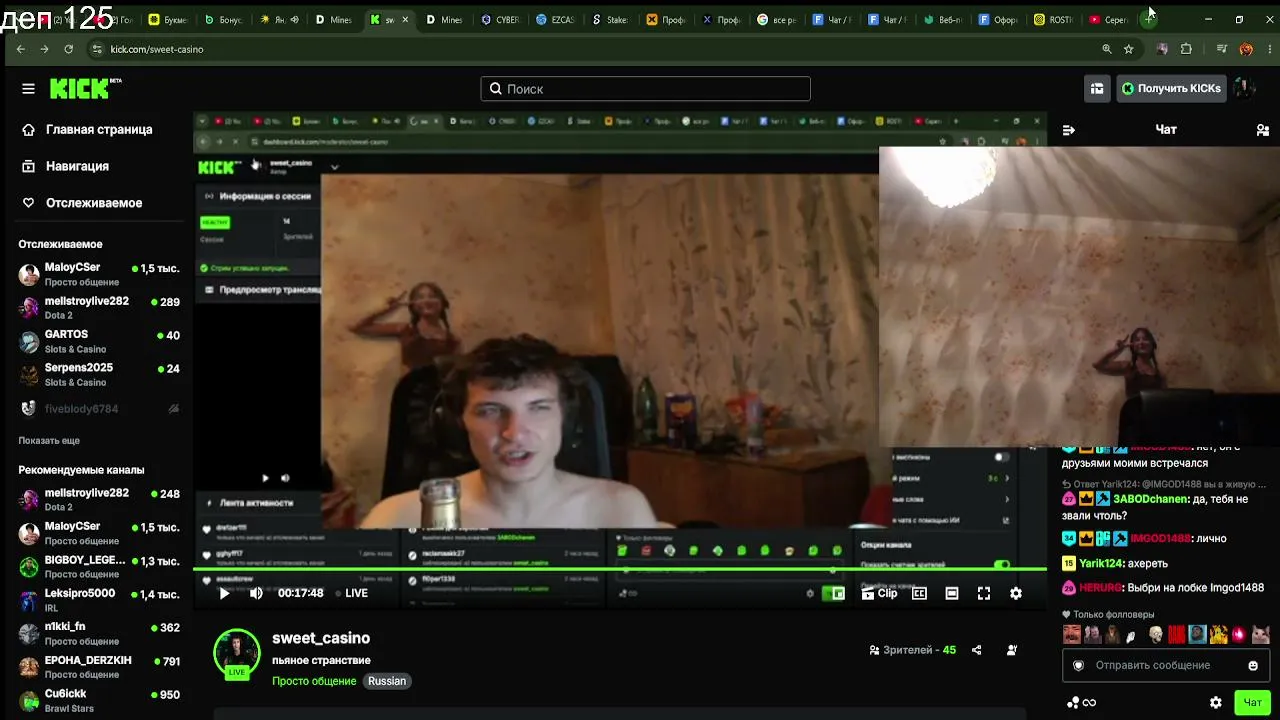1280x720 pixels.
Task: Open the Просто общение category link
Action: click(314, 681)
